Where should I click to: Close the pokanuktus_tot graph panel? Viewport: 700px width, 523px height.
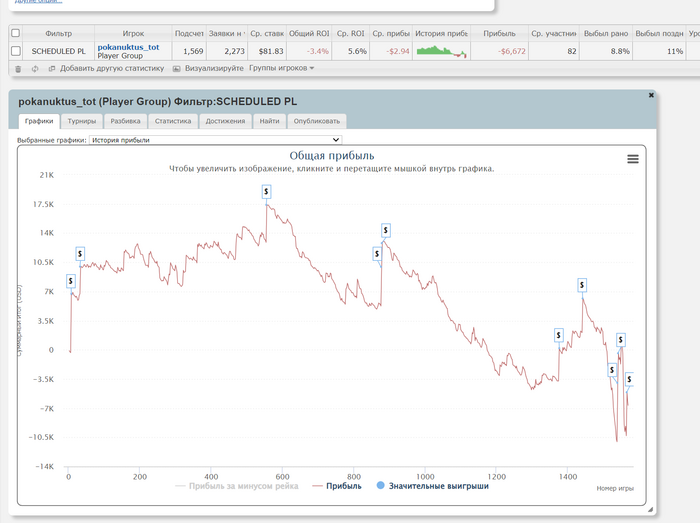pyautogui.click(x=651, y=95)
